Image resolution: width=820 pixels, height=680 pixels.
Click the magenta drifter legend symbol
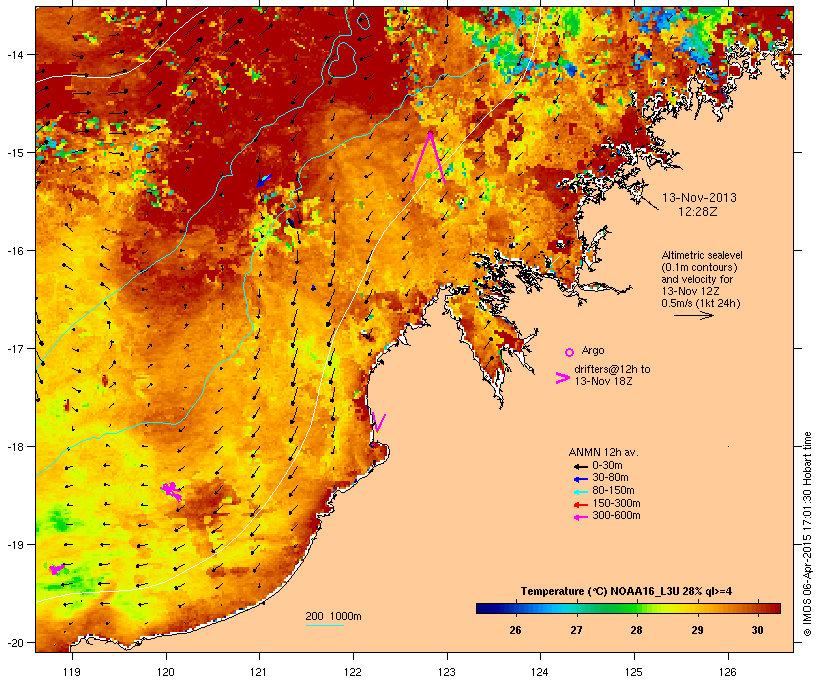(562, 378)
